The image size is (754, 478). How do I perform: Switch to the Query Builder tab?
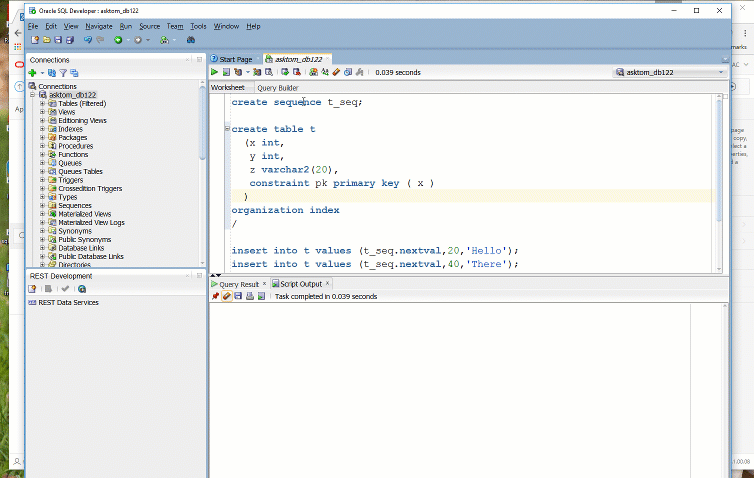(x=277, y=88)
